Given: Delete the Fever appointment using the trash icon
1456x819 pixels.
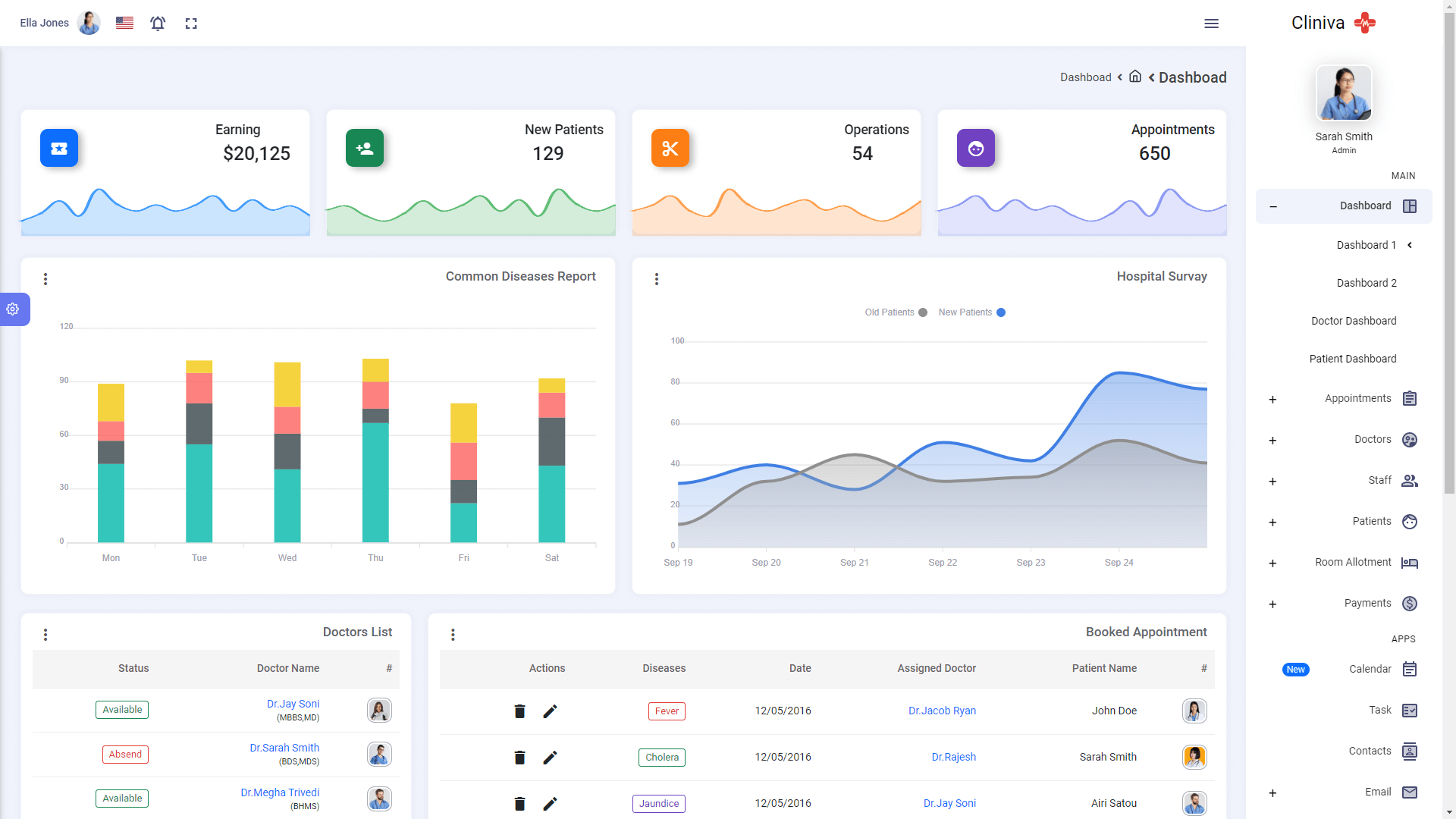Looking at the screenshot, I should pos(520,711).
